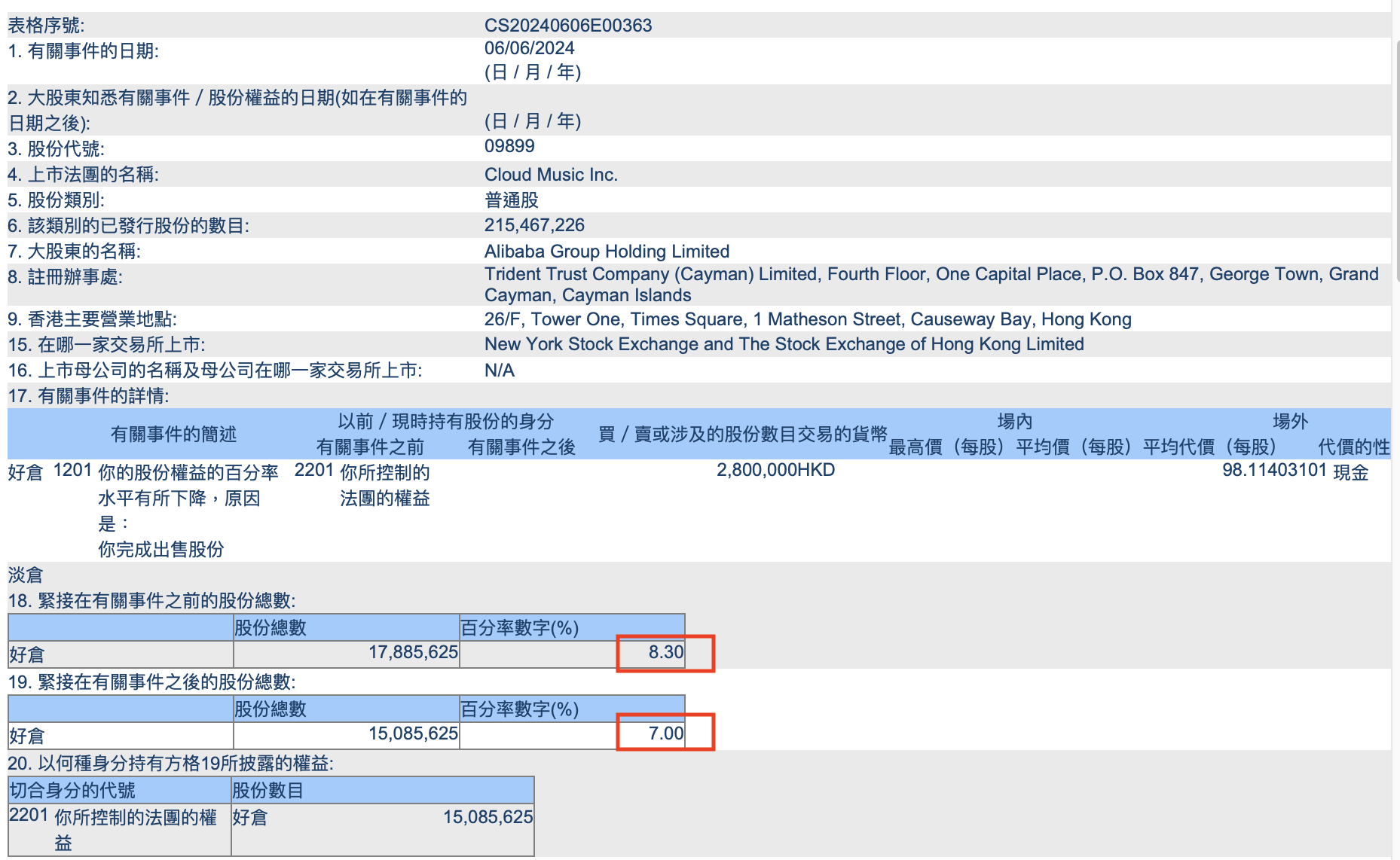Select the stock code "09899"
Screen dimensions: 1400x860
point(509,146)
